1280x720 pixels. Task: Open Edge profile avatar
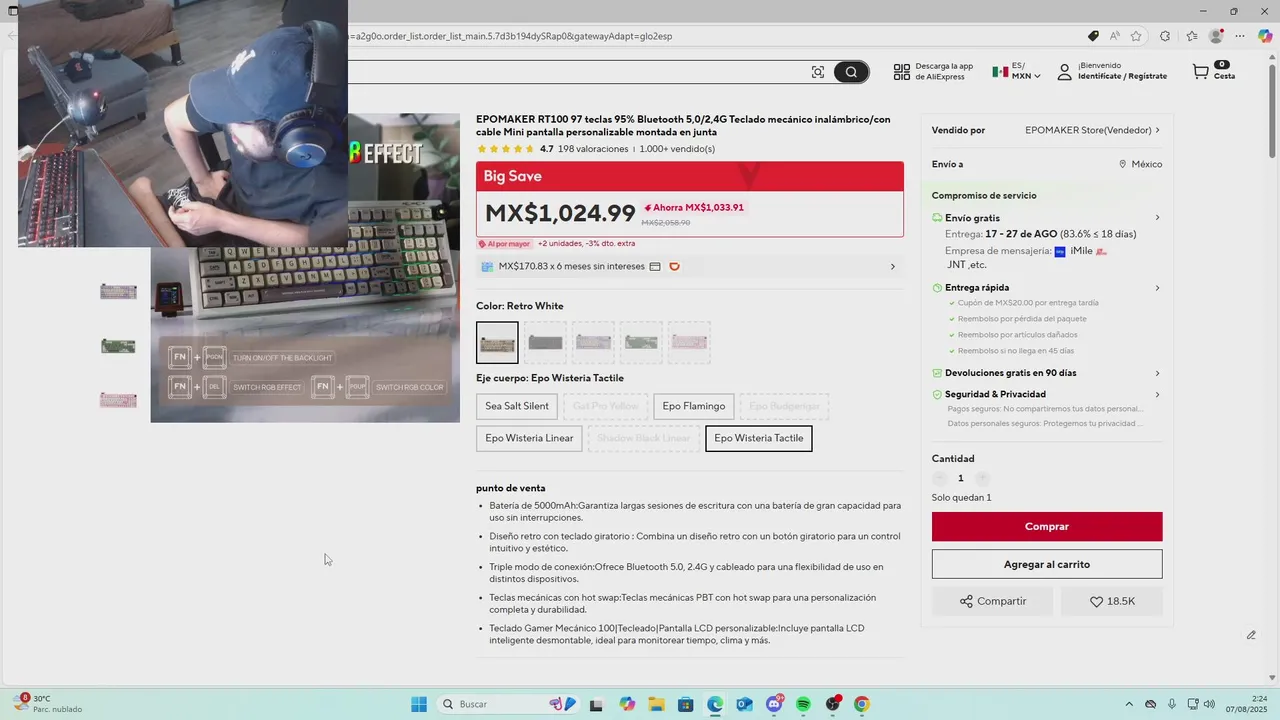click(1216, 36)
